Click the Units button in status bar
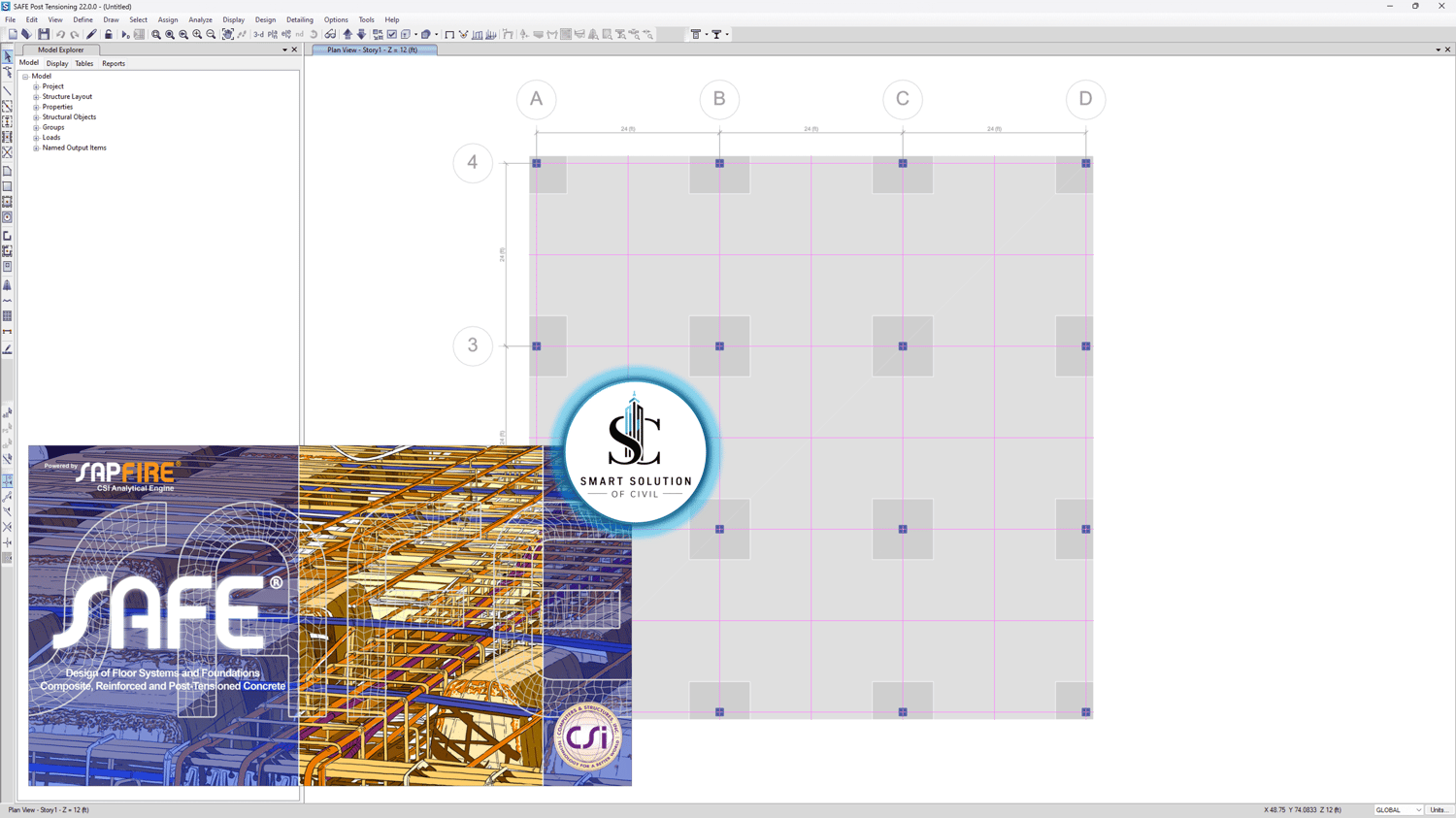Screen dimensions: 1456x818 (1439, 810)
